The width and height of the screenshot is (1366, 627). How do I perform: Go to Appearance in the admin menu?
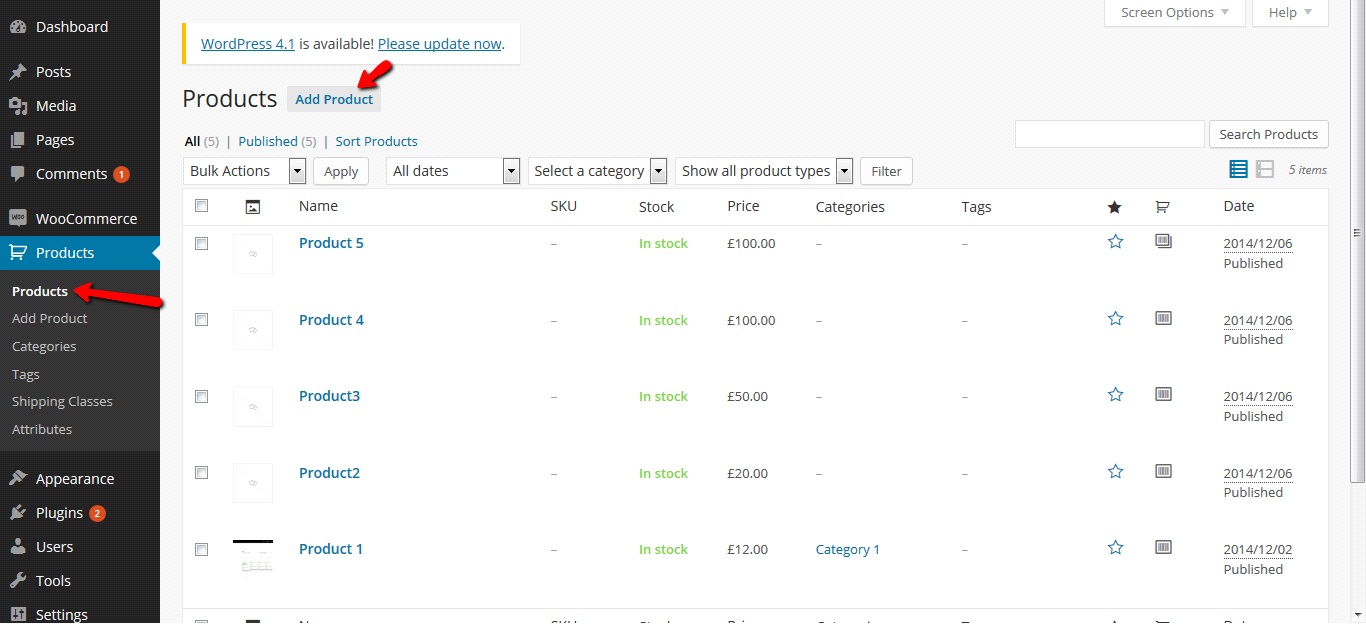pos(75,479)
